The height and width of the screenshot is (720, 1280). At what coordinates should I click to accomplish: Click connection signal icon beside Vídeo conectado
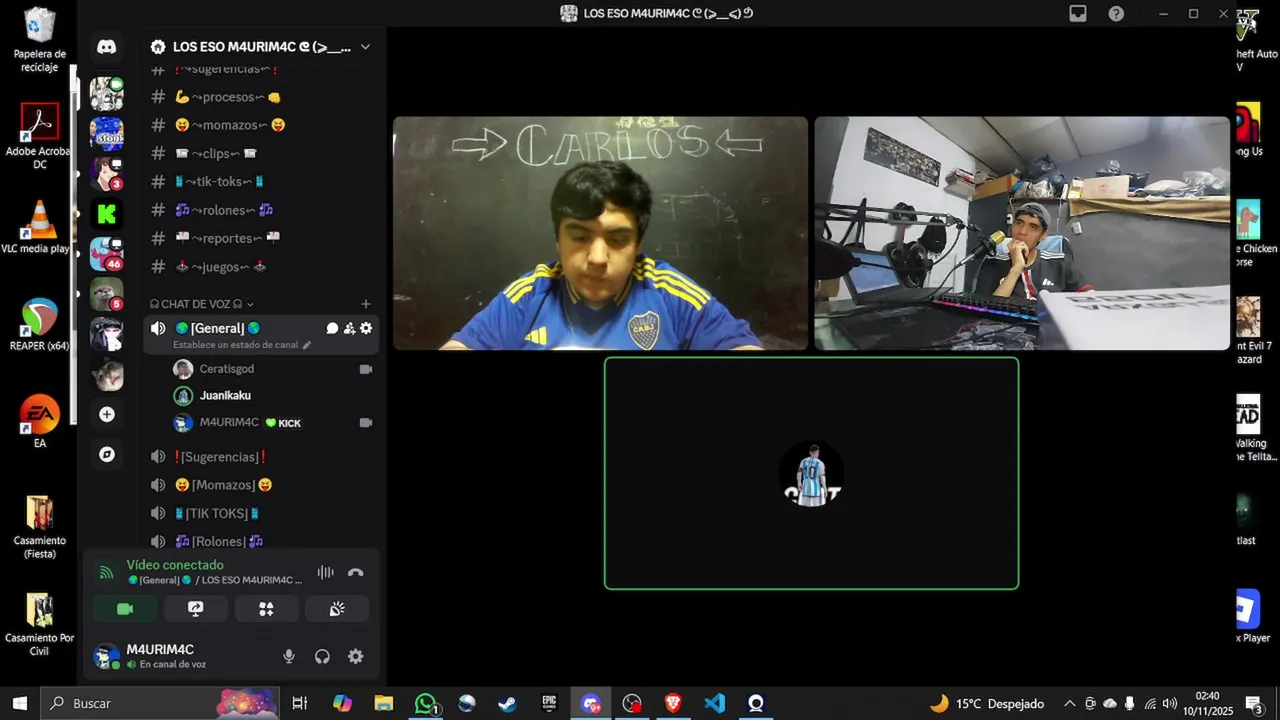click(105, 573)
